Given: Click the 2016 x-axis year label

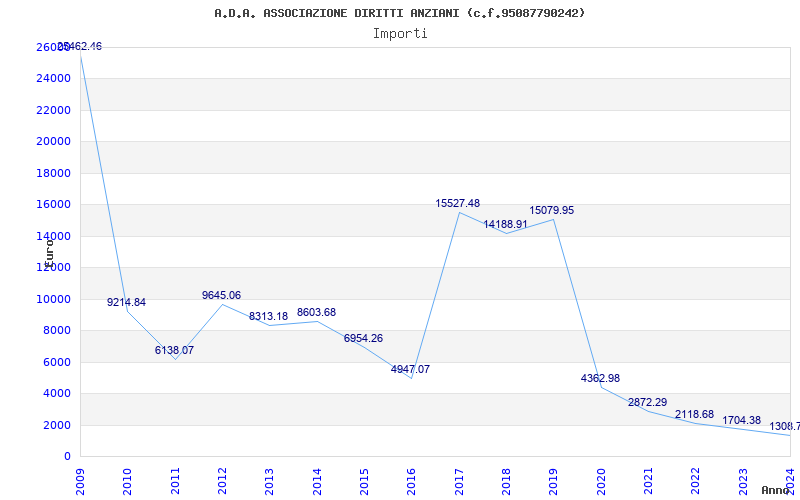Looking at the screenshot, I should coord(412,482).
